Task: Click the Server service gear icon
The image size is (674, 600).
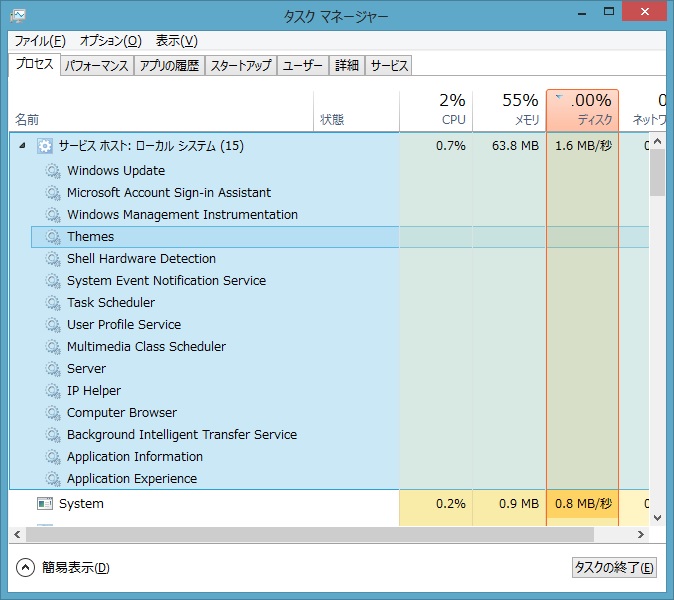Action: (53, 369)
